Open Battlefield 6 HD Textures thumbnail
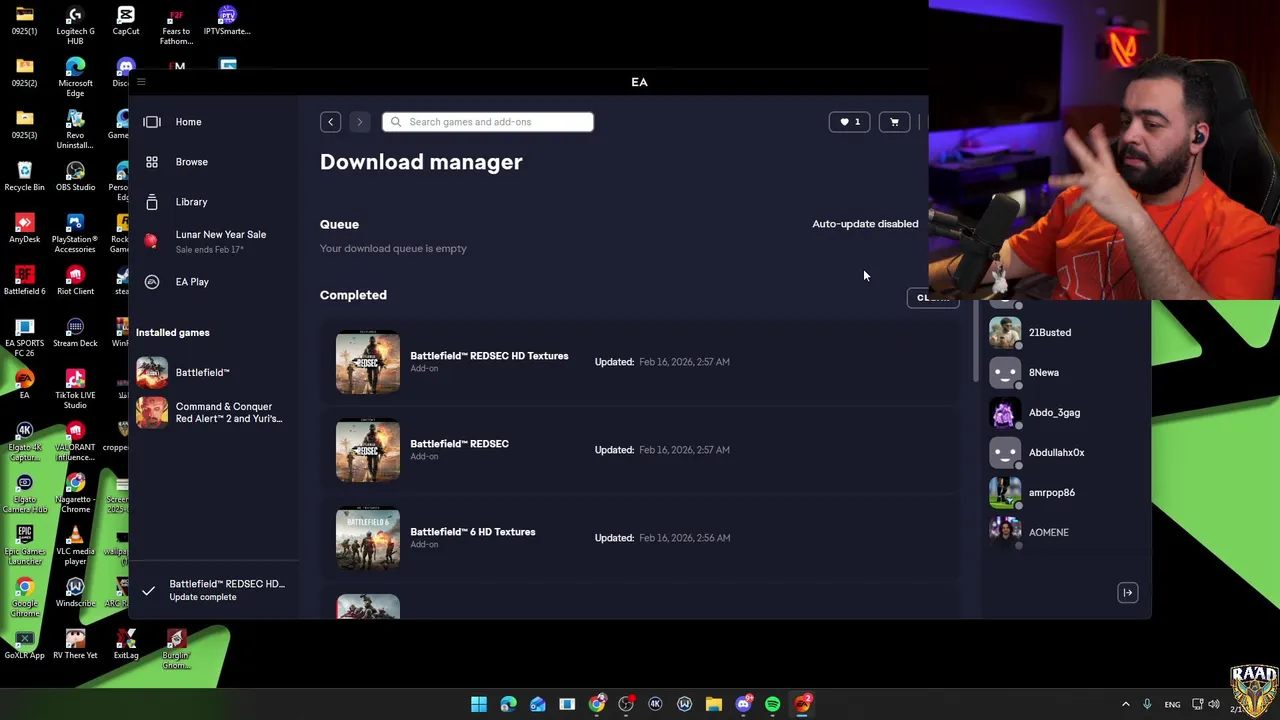The width and height of the screenshot is (1280, 720). (x=368, y=538)
